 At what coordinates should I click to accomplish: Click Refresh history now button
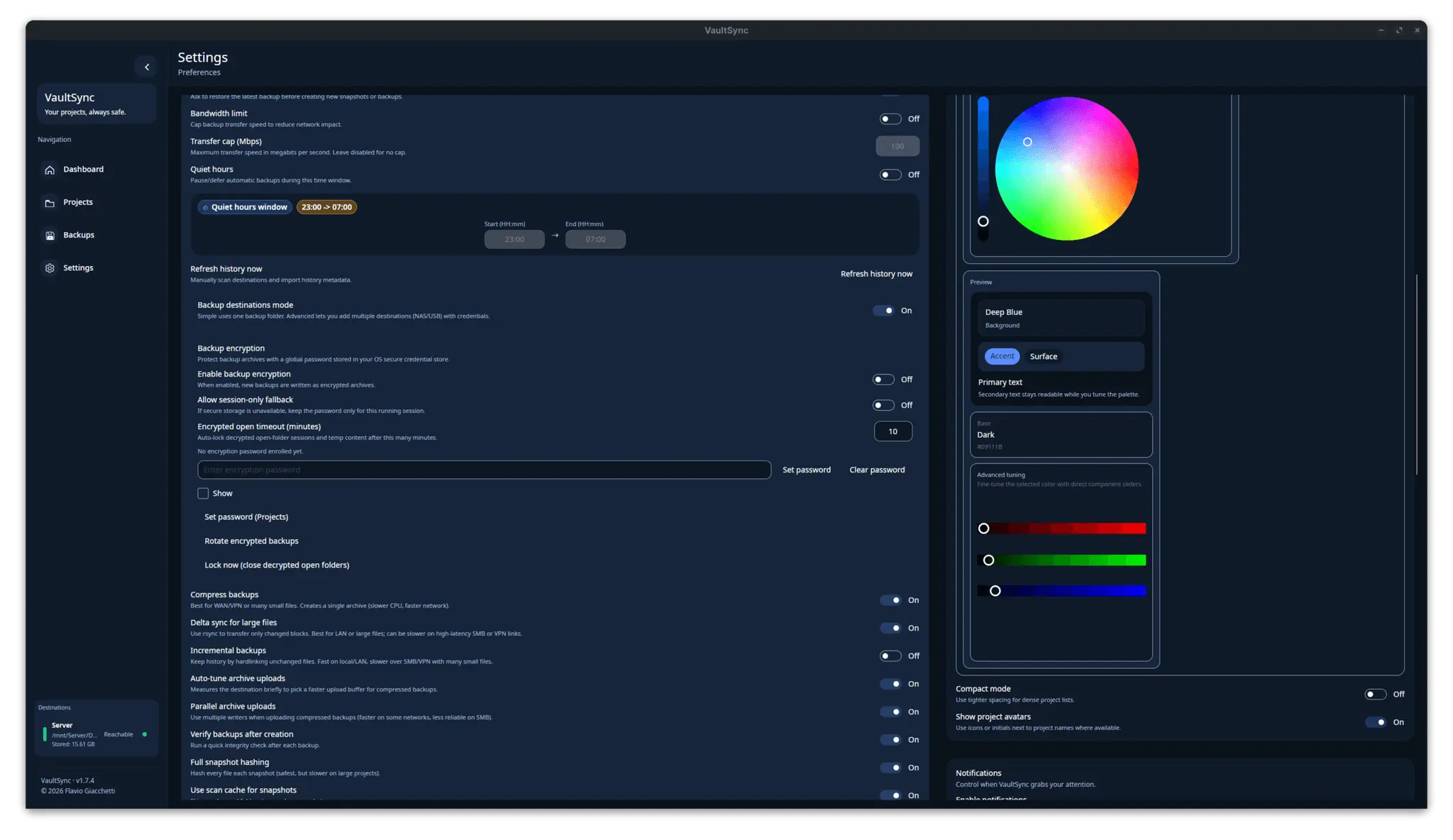[x=876, y=274]
